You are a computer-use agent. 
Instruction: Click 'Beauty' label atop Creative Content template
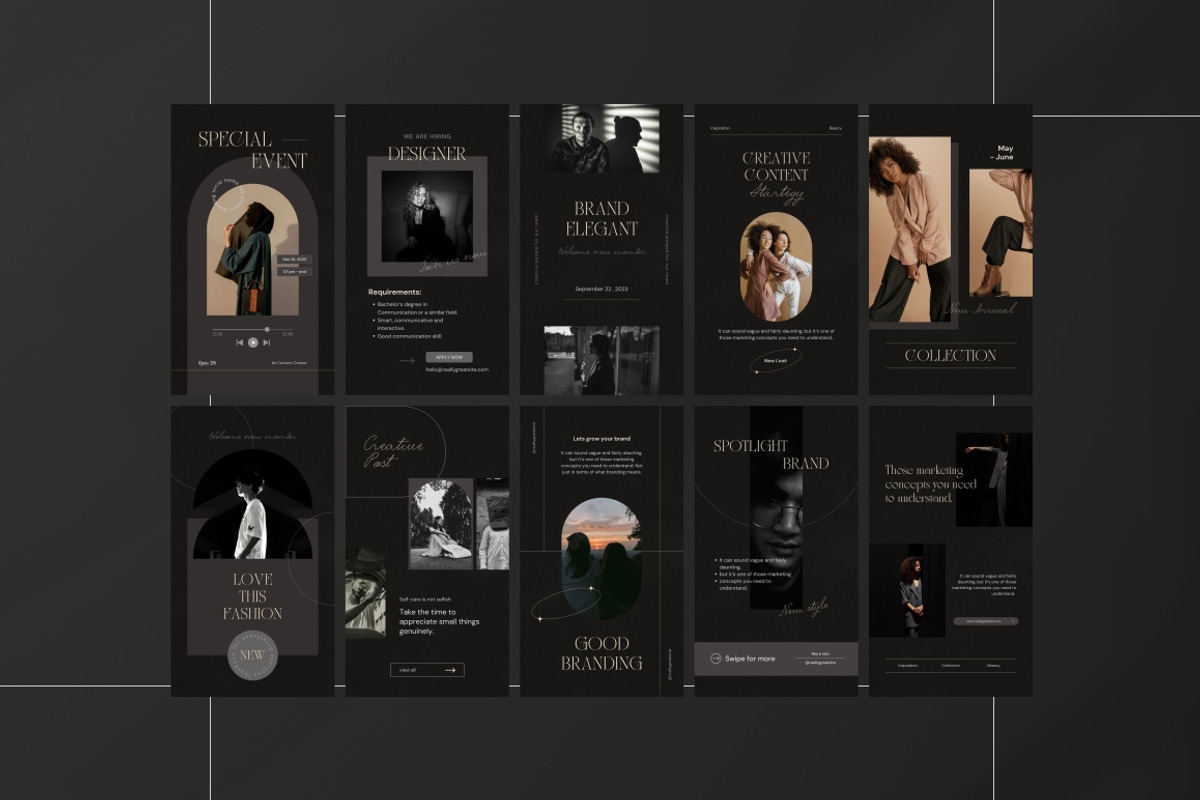coord(835,128)
